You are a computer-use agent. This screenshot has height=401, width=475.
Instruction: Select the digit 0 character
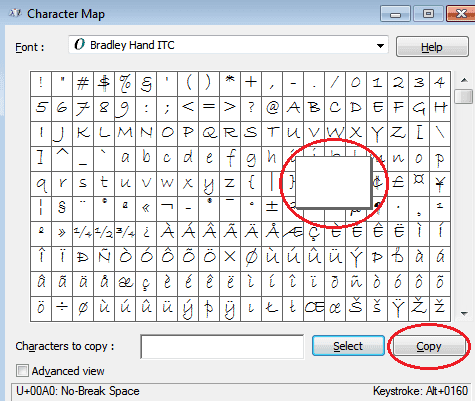tap(356, 83)
